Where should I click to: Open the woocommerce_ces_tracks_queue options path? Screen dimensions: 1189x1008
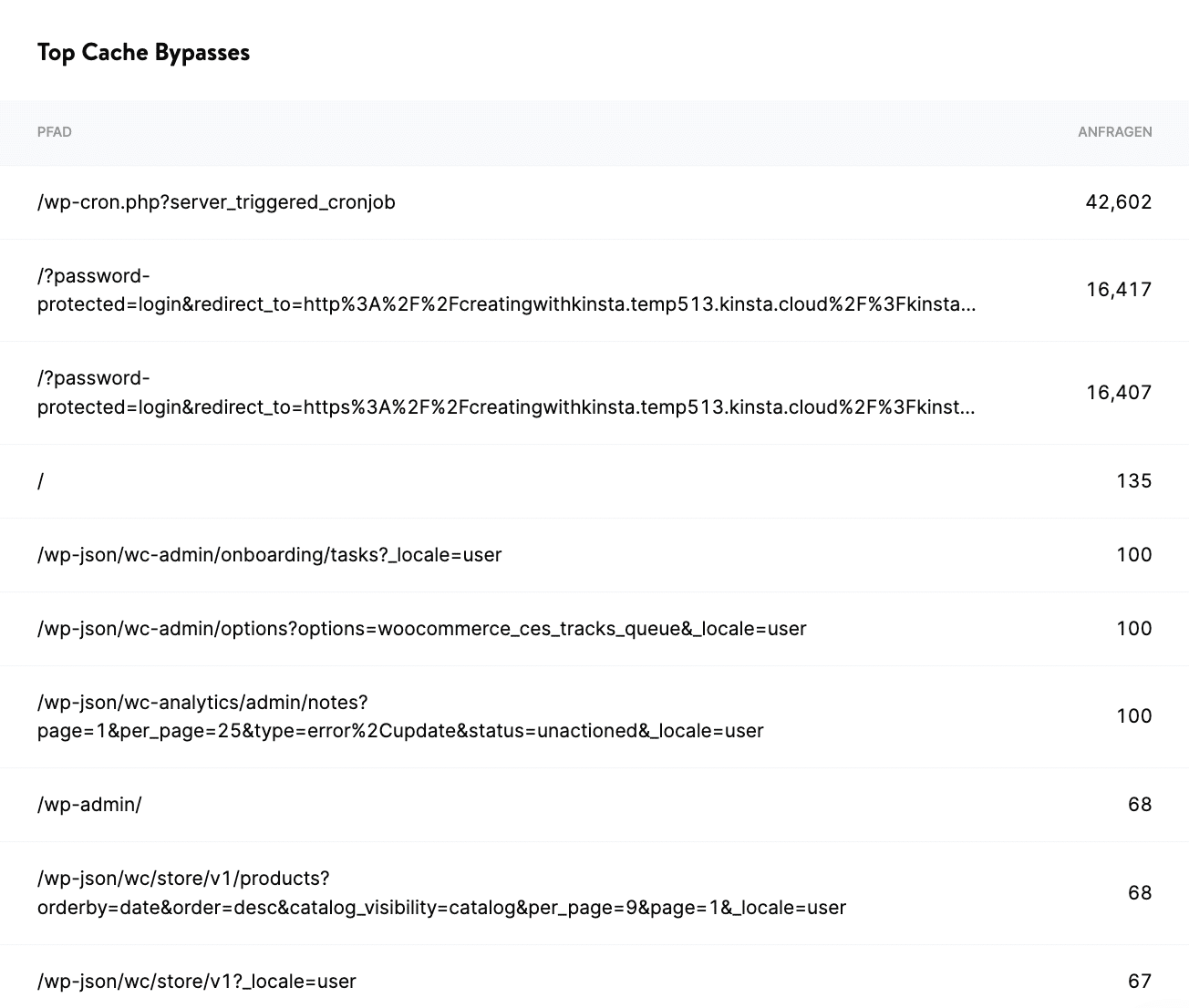pos(421,629)
